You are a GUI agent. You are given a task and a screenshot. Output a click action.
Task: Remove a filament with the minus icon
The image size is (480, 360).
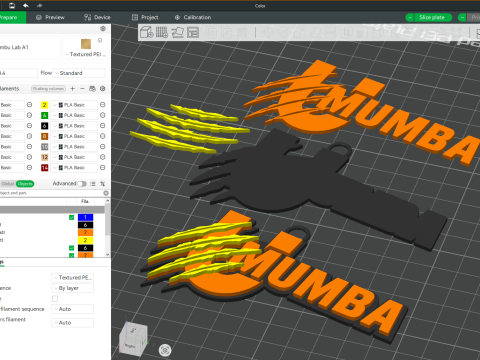(82, 89)
